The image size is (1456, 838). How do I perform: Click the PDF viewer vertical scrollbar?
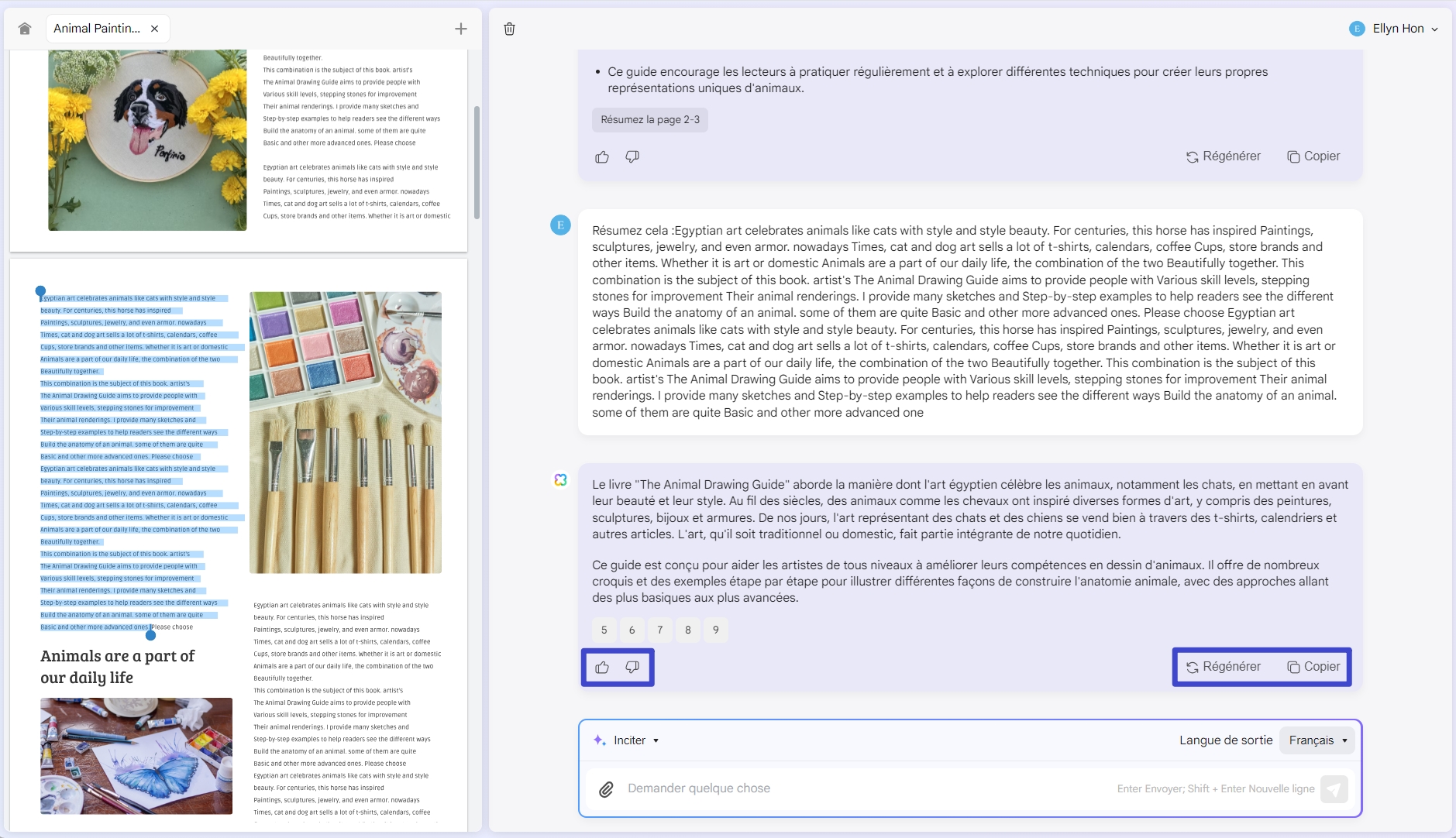[x=477, y=163]
